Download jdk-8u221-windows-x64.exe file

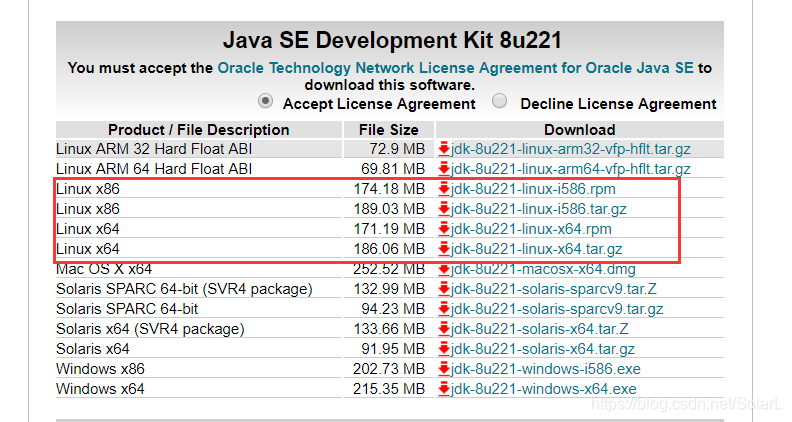tap(544, 389)
